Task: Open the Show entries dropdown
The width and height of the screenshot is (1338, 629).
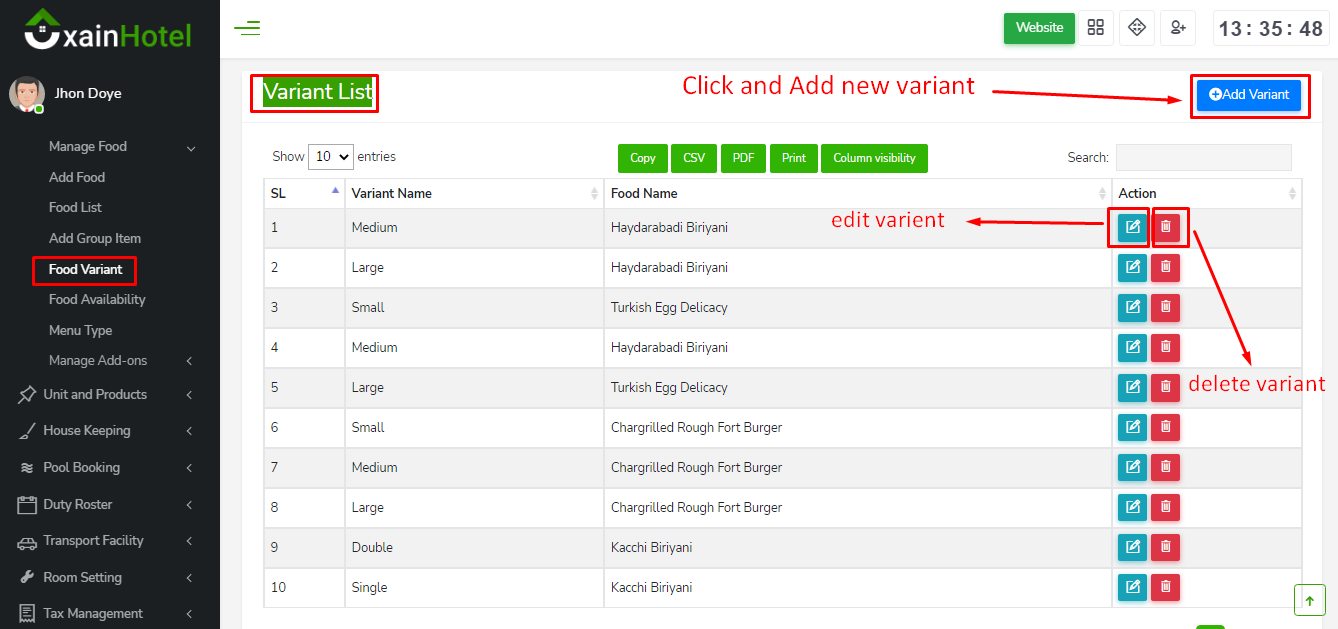Action: [x=331, y=157]
